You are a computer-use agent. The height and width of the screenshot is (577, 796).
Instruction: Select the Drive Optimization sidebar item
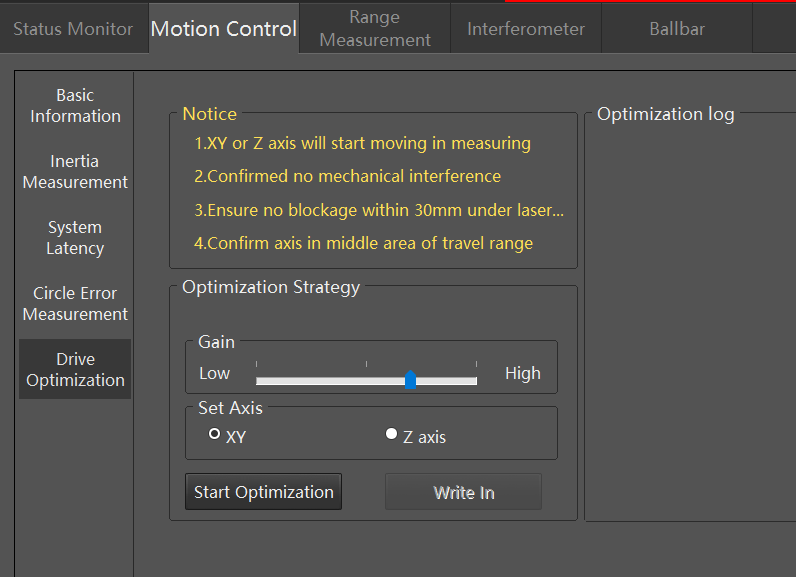tap(75, 369)
